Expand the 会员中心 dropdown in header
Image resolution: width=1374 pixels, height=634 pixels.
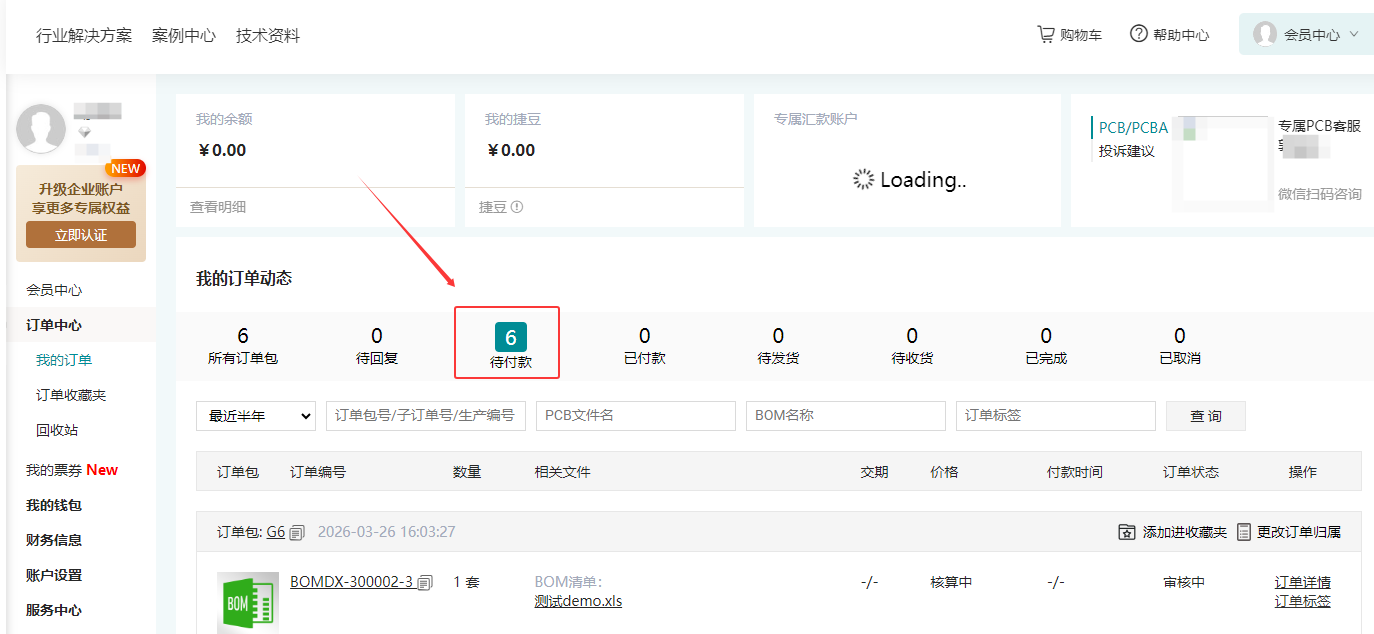[1354, 34]
